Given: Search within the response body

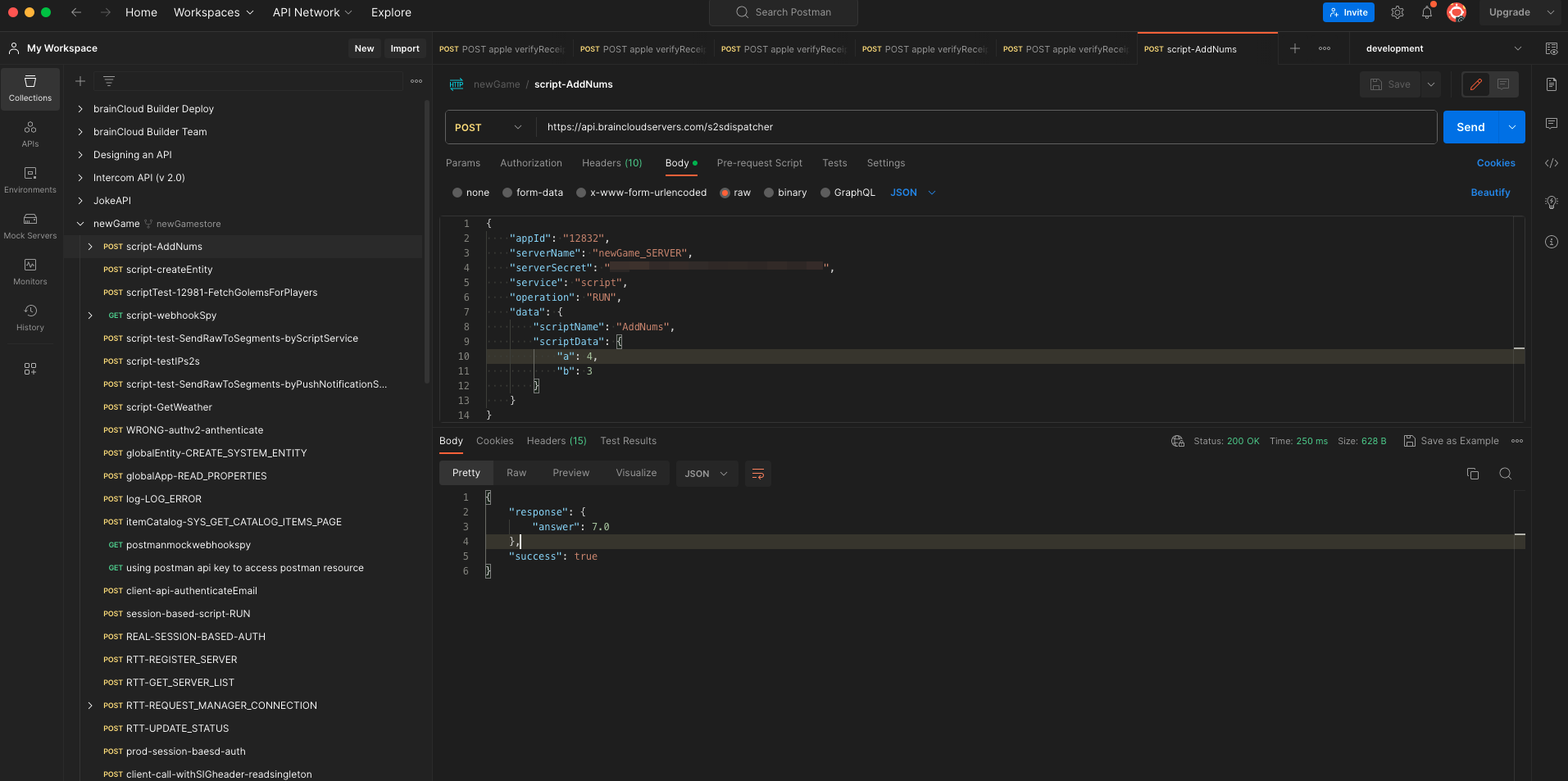Looking at the screenshot, I should (1506, 474).
